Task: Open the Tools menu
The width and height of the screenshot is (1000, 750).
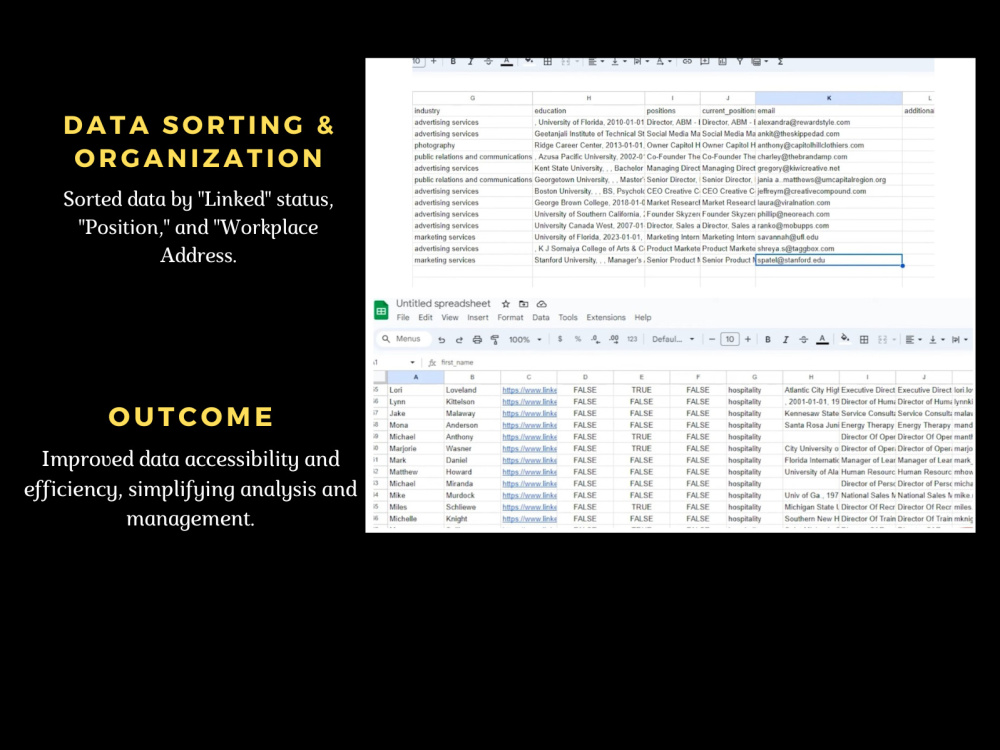Action: (568, 318)
